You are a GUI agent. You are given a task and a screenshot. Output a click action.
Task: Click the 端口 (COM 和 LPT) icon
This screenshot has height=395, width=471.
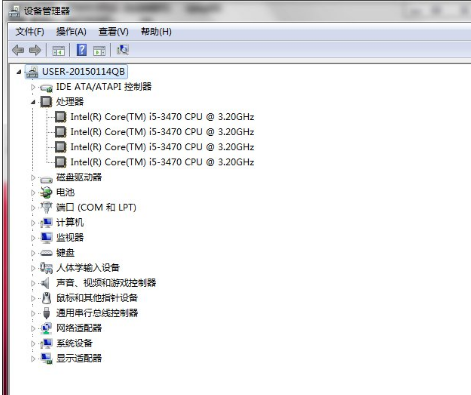(46, 207)
